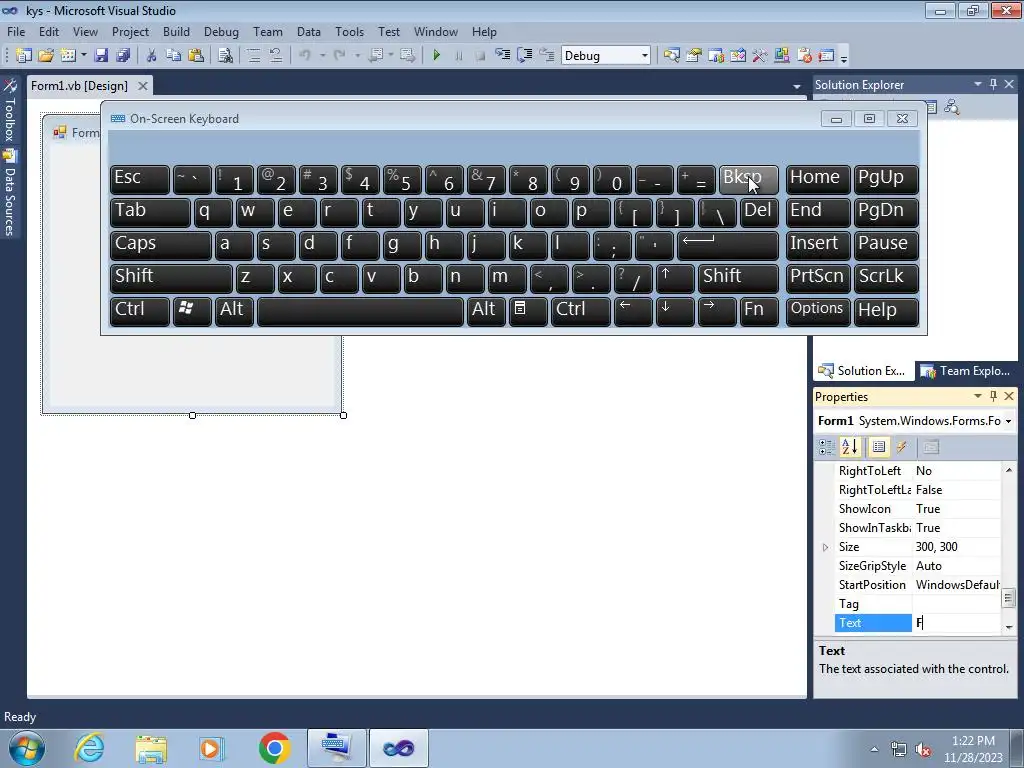The height and width of the screenshot is (768, 1024).
Task: Click the Undo arrow icon
Action: (x=305, y=56)
